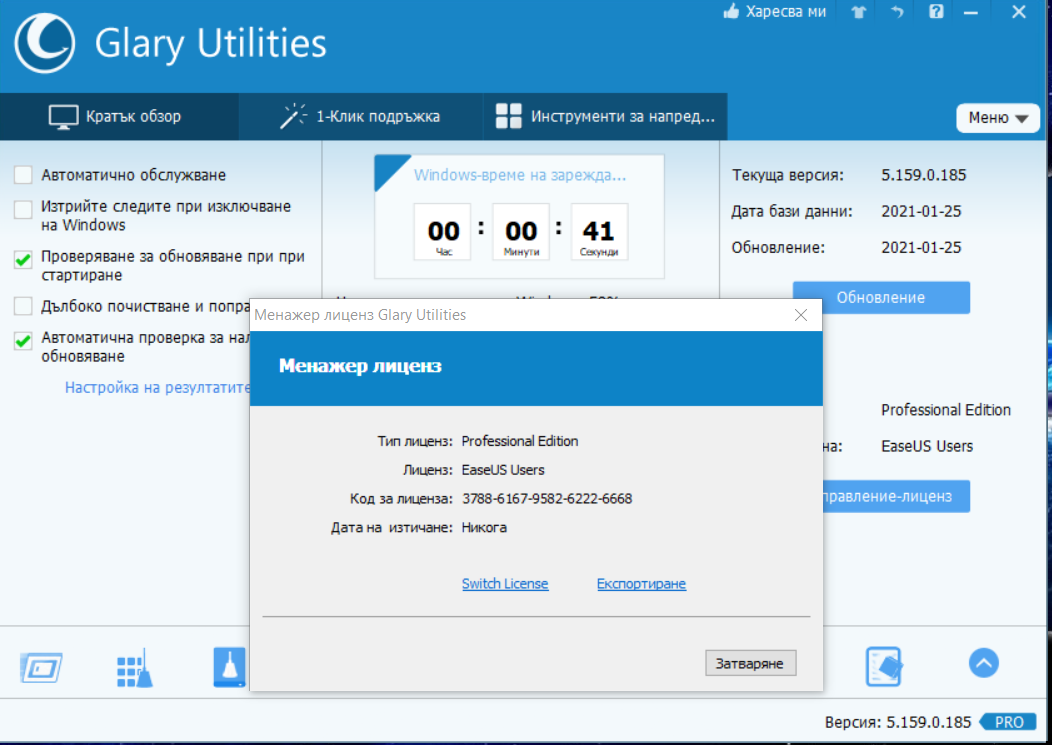Viewport: 1052px width, 745px height.
Task: Click the PRO badge in status bar
Action: 1007,722
